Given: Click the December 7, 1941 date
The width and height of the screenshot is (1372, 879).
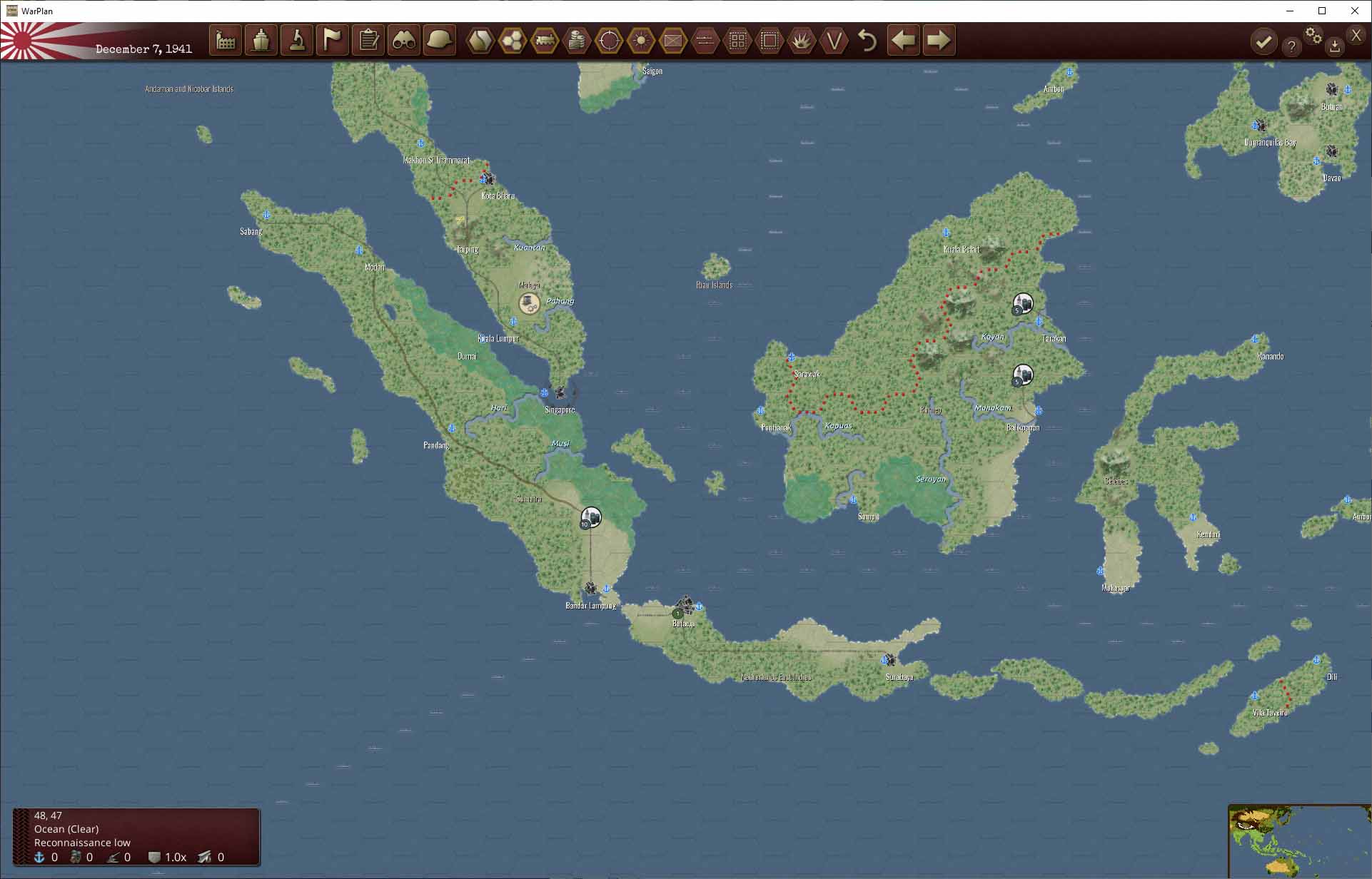Looking at the screenshot, I should (143, 49).
